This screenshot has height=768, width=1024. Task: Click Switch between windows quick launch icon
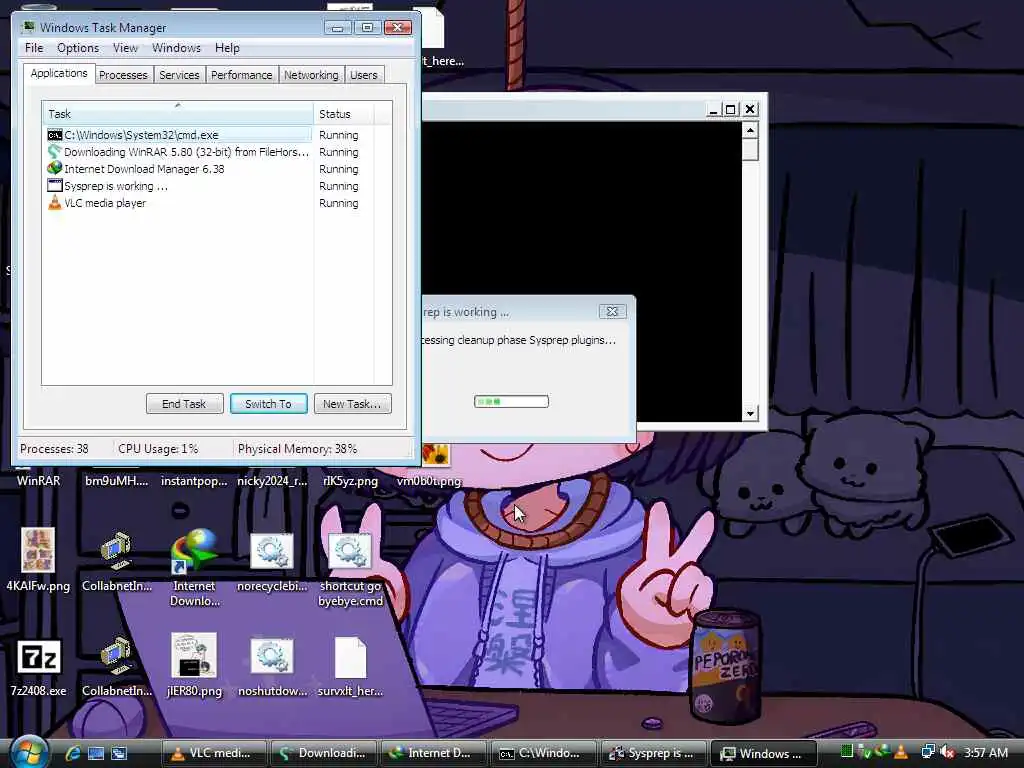pyautogui.click(x=119, y=753)
